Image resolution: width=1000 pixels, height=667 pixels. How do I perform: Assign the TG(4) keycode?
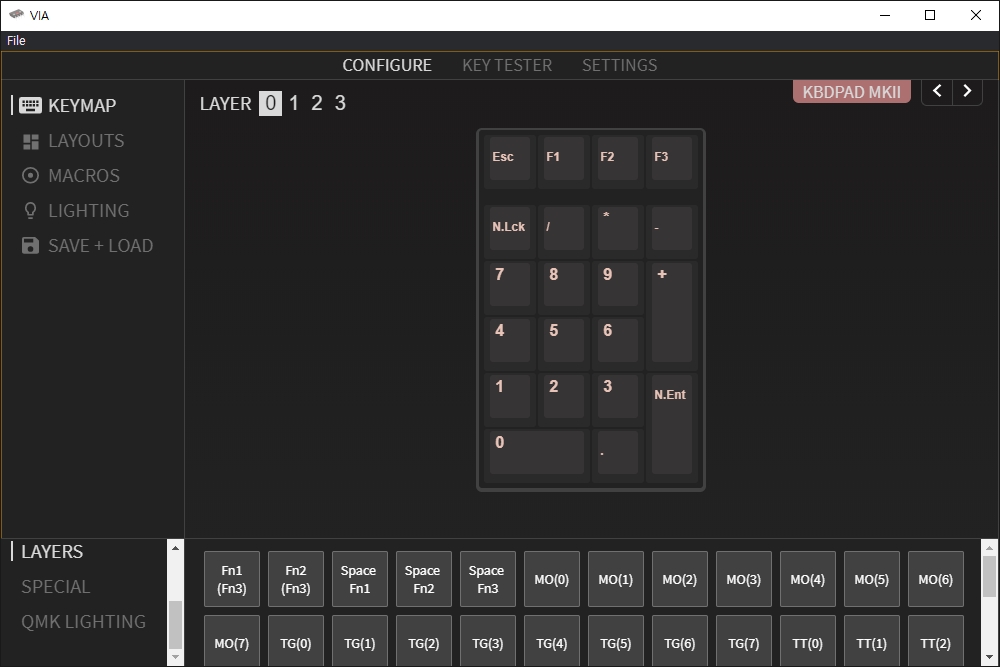point(552,641)
